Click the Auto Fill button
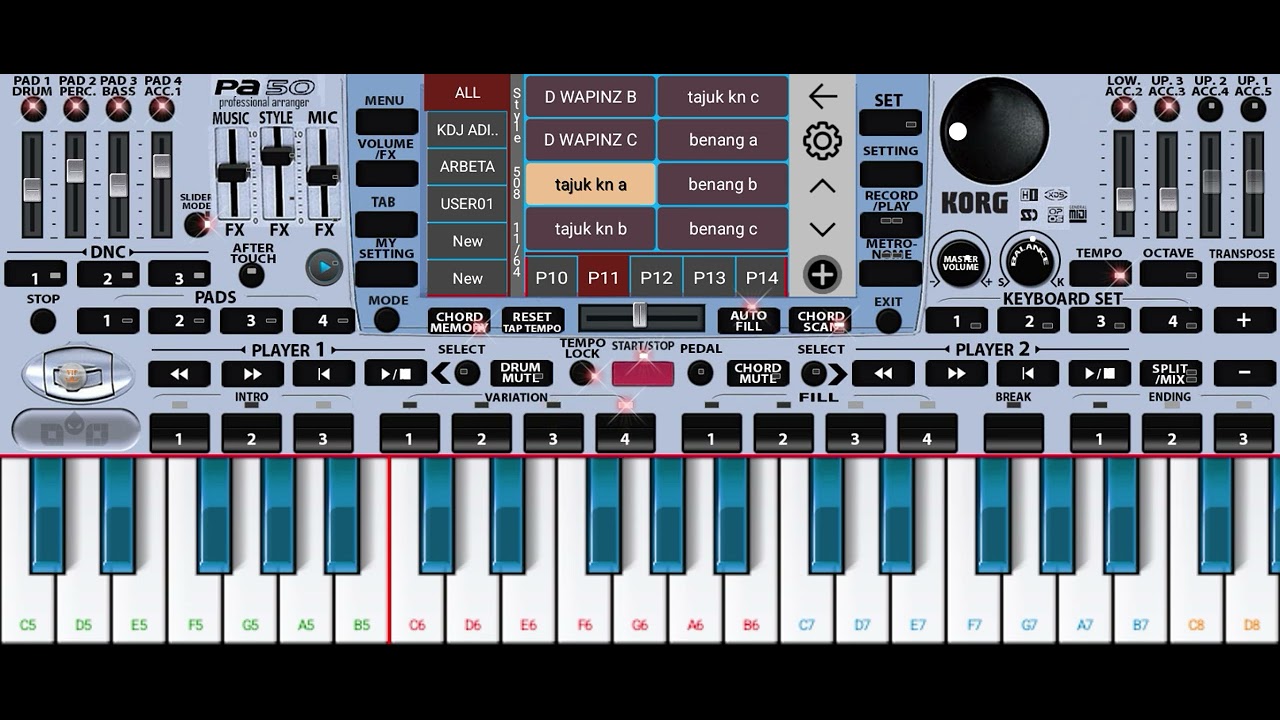Image resolution: width=1280 pixels, height=720 pixels. 748,321
